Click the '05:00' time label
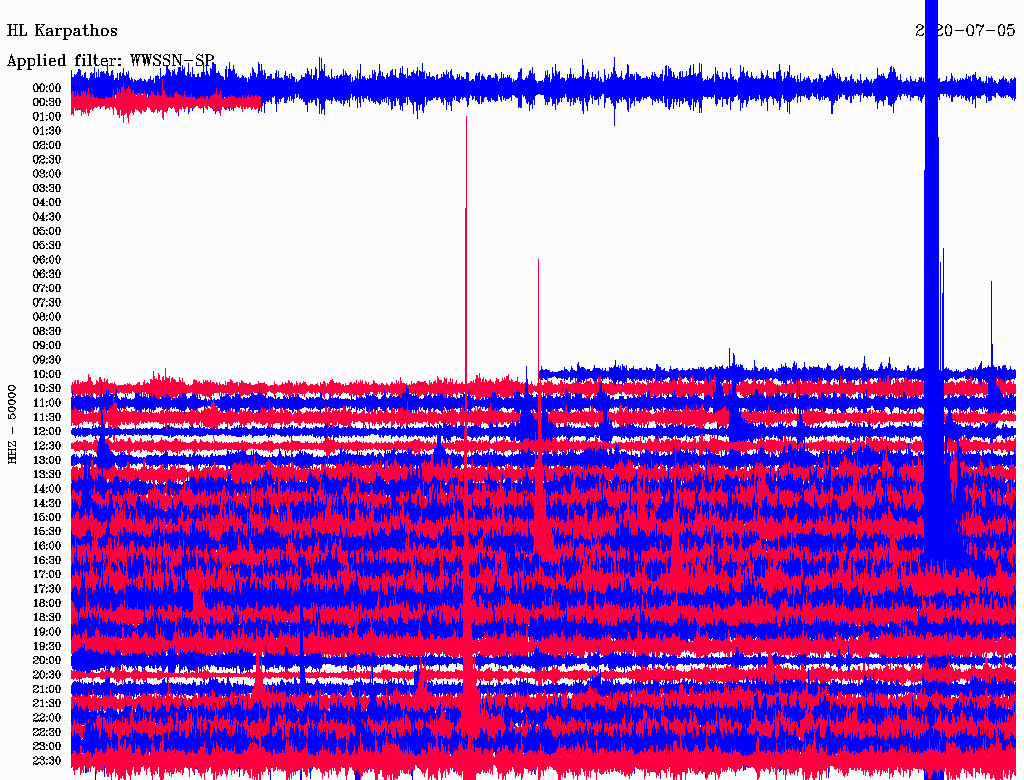 coord(47,231)
